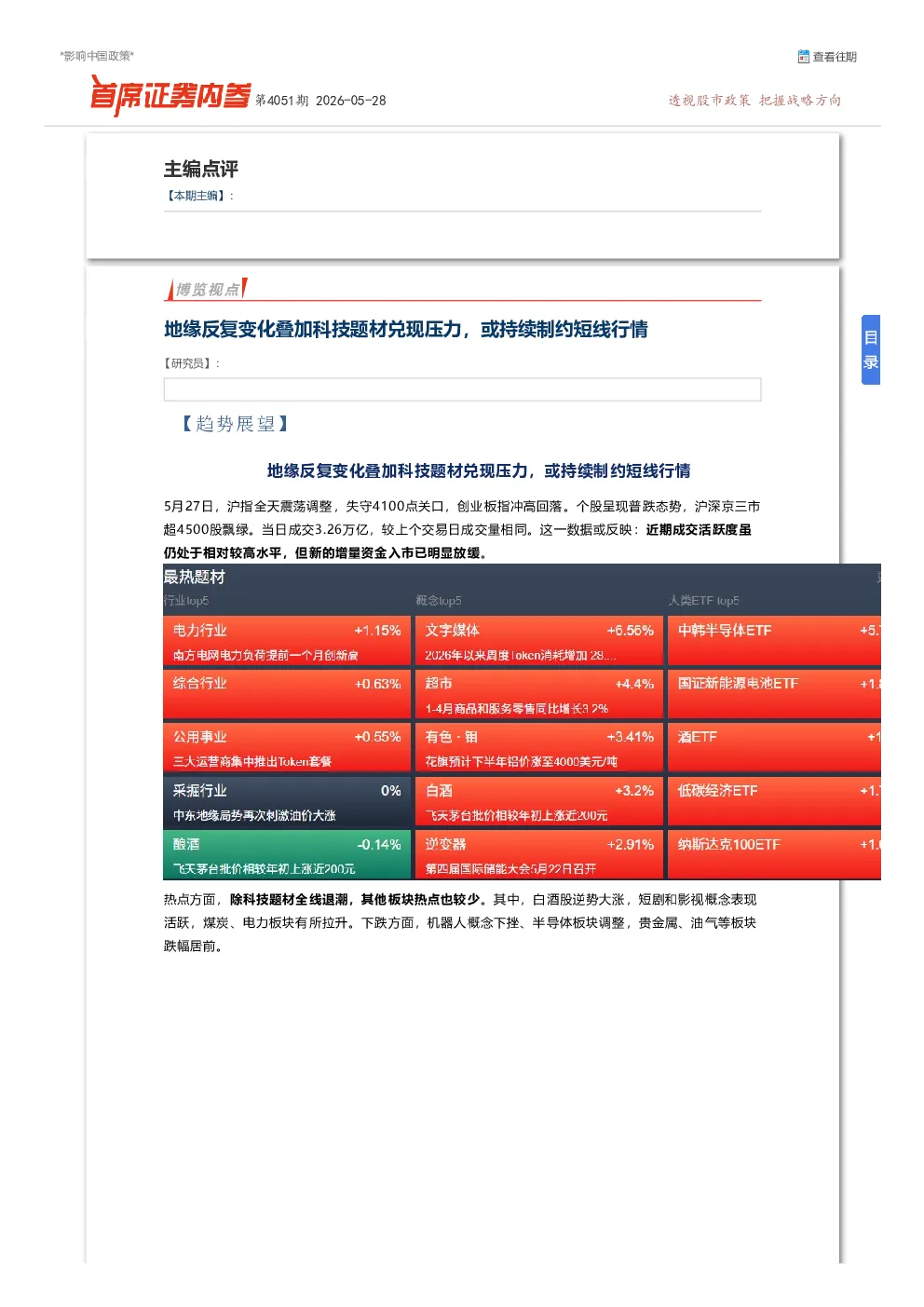
Task: Open the 超市 +4.4% concept tile
Action: [x=539, y=694]
